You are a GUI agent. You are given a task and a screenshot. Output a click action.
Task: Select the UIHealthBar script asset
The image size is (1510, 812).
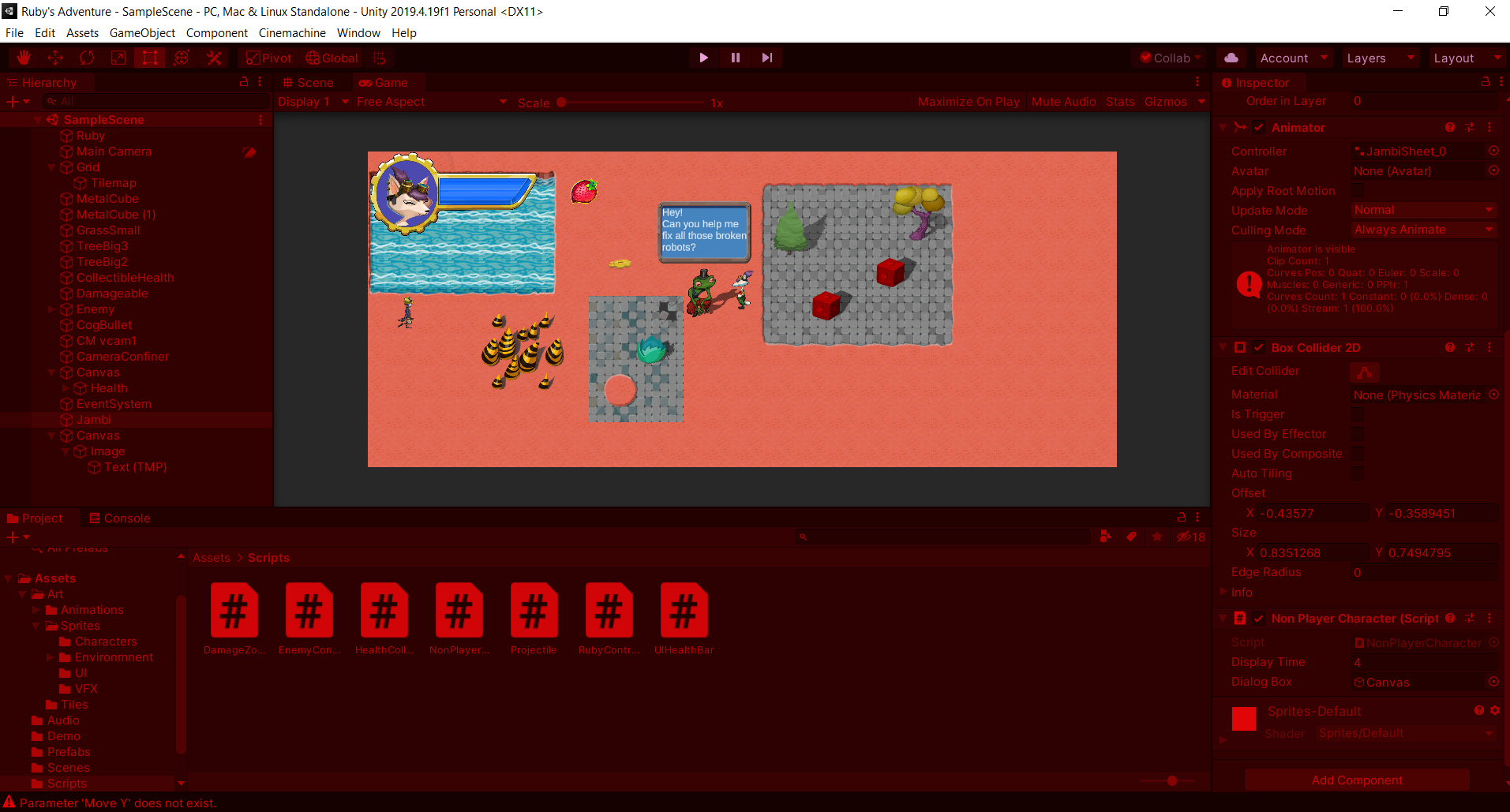click(684, 619)
